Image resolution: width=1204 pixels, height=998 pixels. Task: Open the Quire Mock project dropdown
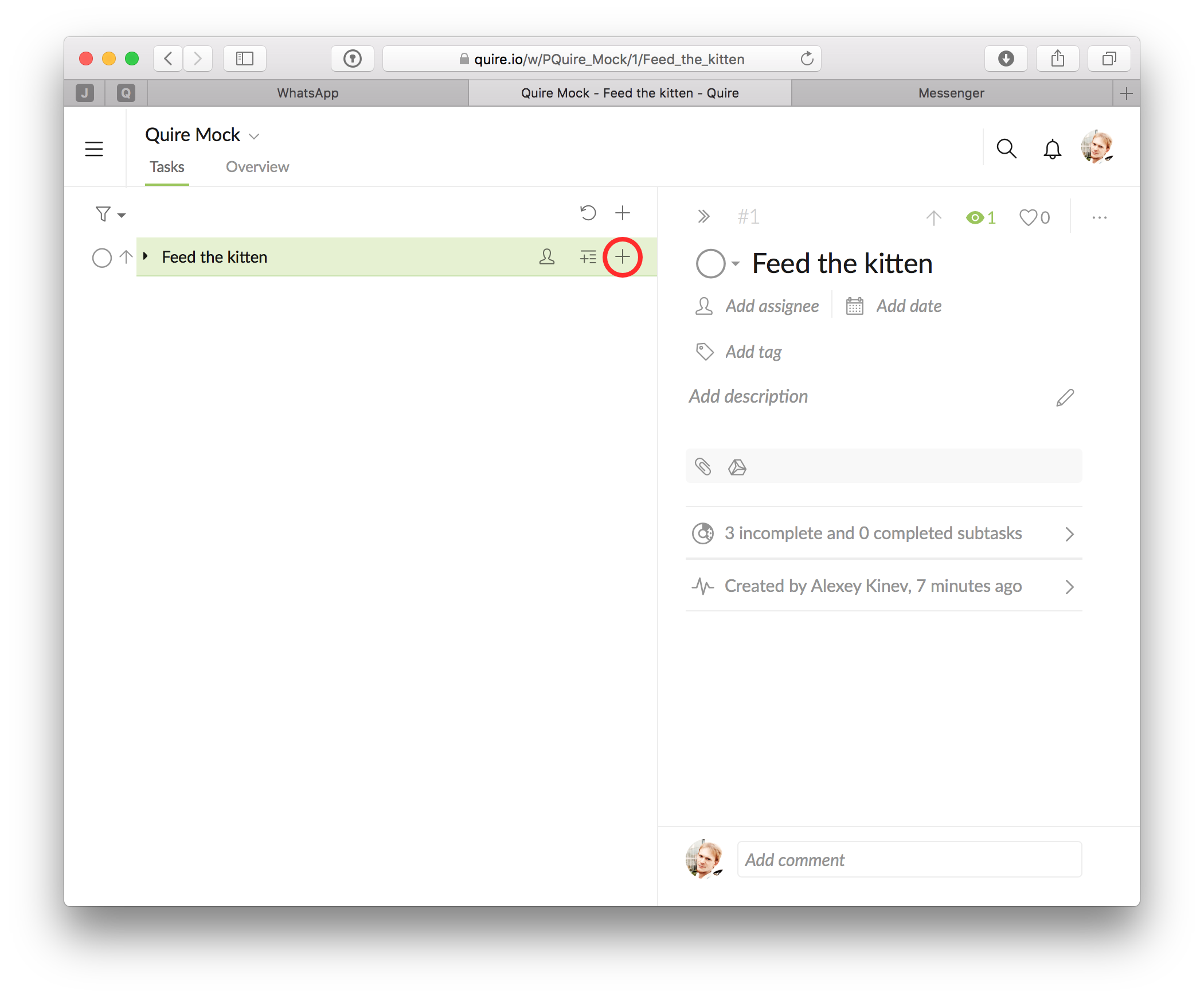pos(254,136)
